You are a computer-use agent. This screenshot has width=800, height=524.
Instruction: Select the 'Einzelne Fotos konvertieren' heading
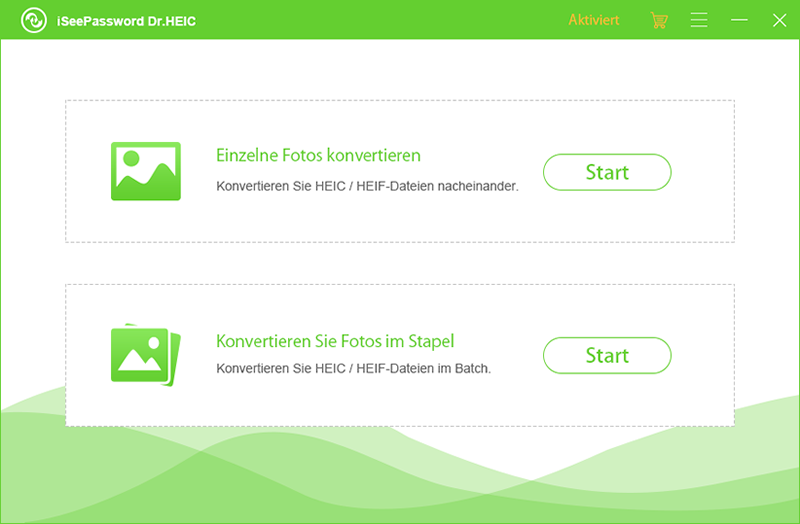click(x=318, y=155)
